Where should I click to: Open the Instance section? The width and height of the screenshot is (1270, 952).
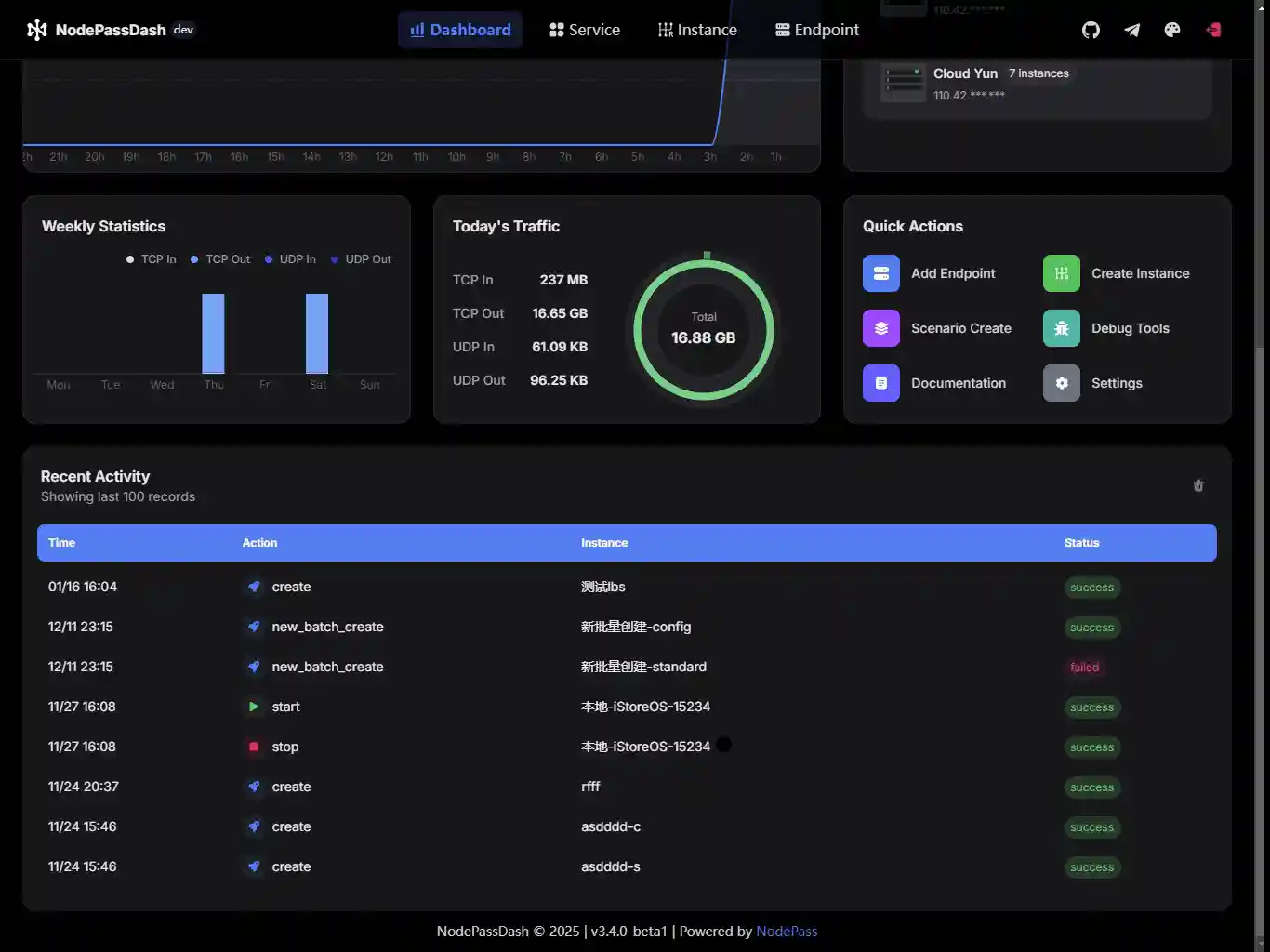[696, 30]
